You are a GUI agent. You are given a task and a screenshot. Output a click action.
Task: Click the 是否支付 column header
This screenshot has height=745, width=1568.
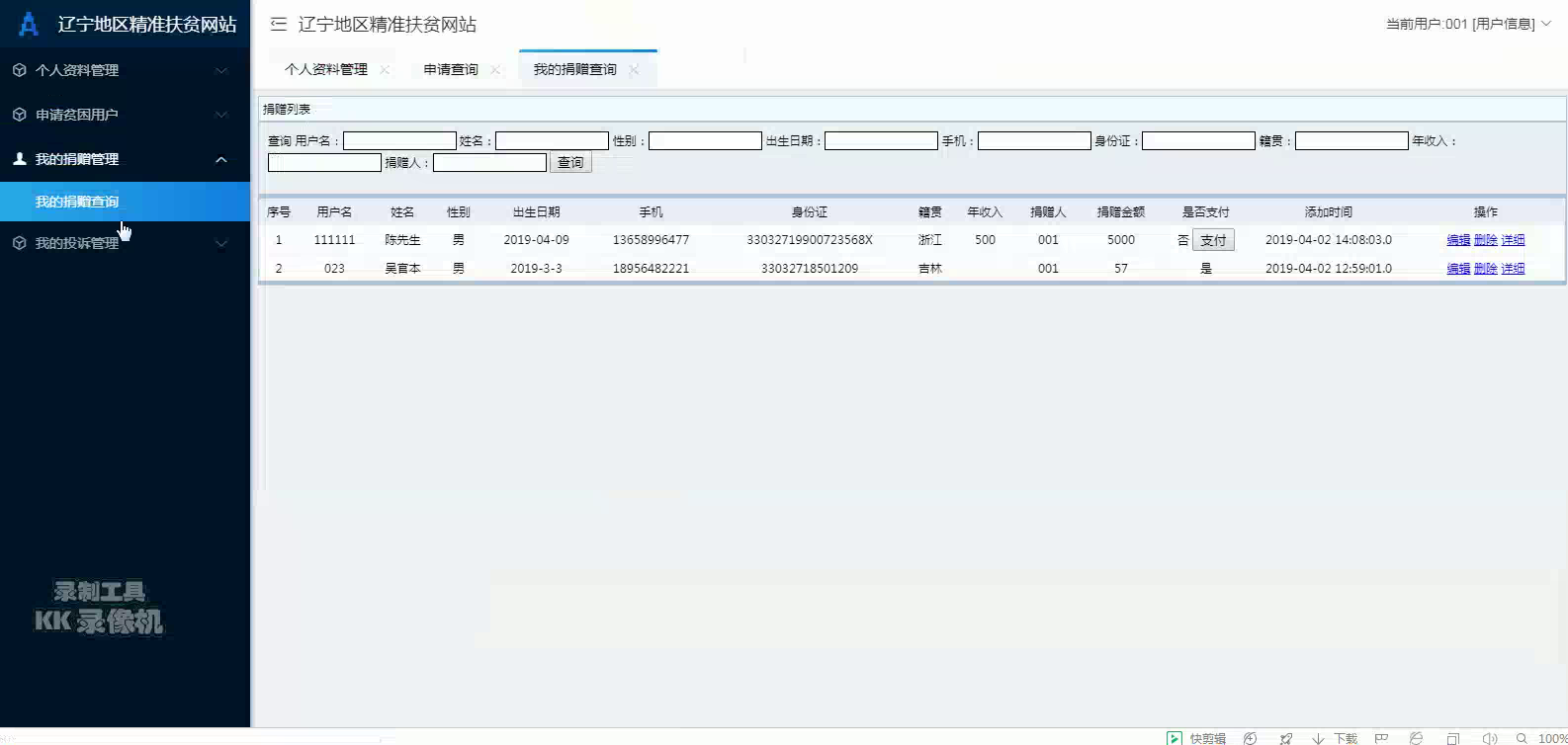coord(1205,212)
